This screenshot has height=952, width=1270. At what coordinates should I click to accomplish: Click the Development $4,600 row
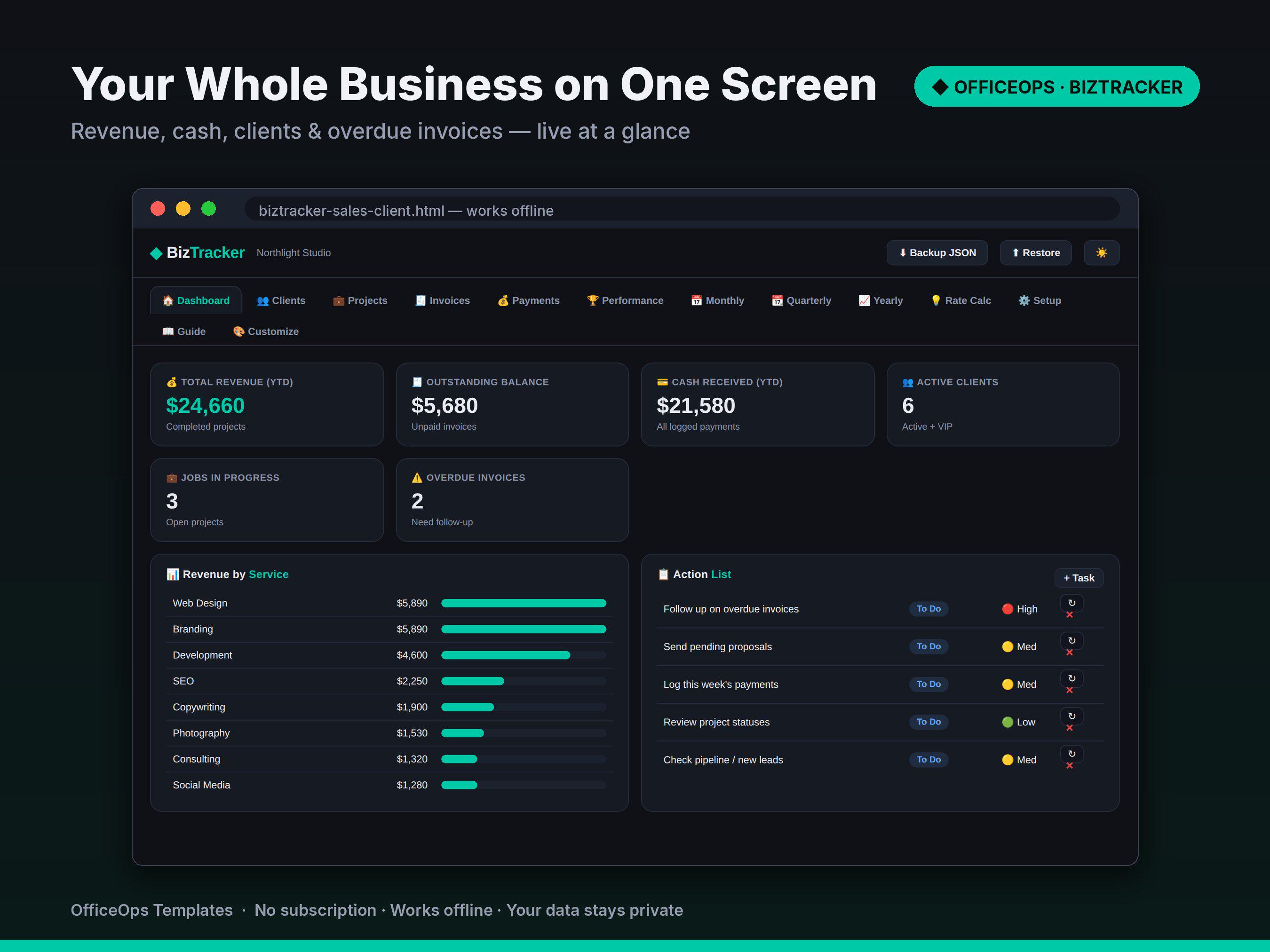tap(389, 655)
